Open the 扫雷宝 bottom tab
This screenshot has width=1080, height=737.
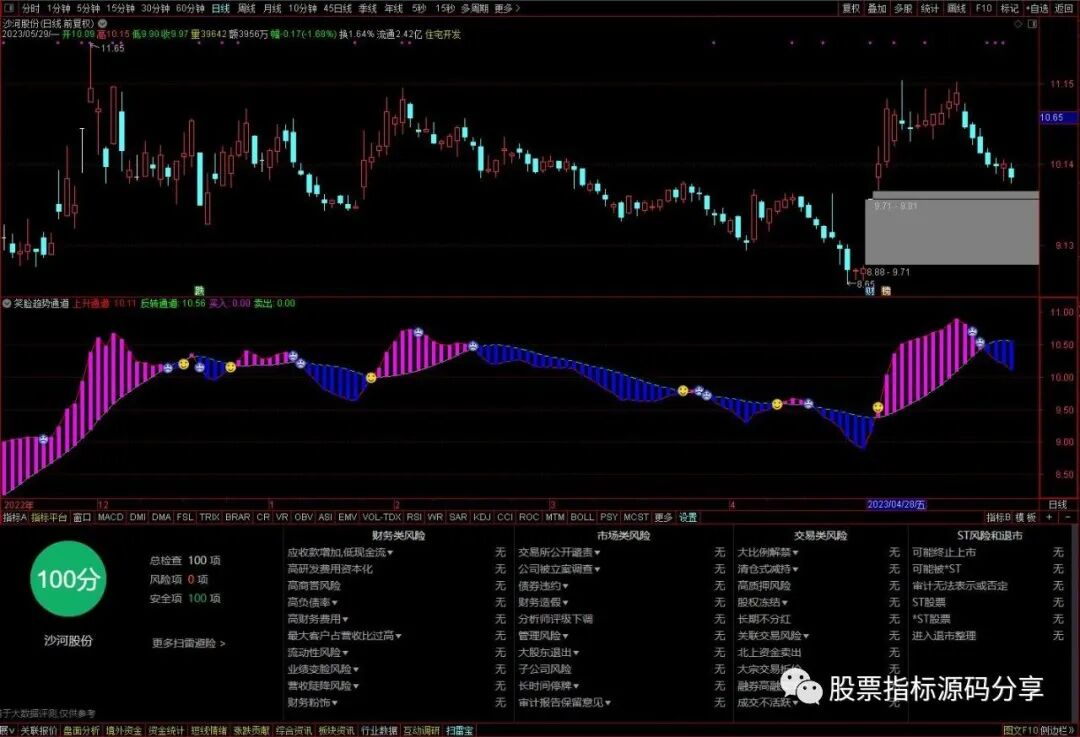(459, 731)
